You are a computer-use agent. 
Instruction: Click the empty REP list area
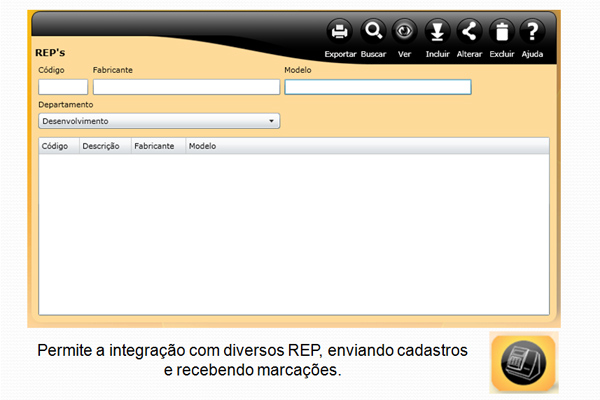tap(293, 234)
